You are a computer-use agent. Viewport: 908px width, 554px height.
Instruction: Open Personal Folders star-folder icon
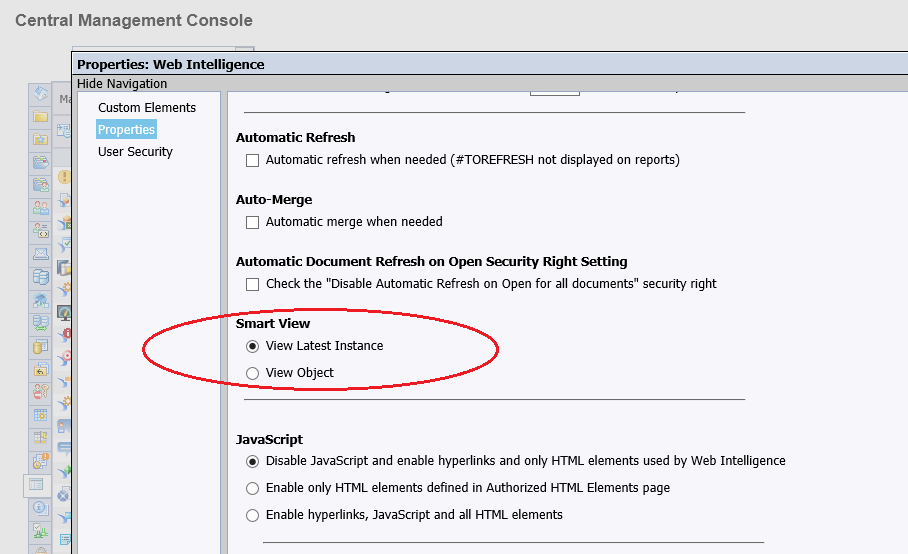pos(41,140)
